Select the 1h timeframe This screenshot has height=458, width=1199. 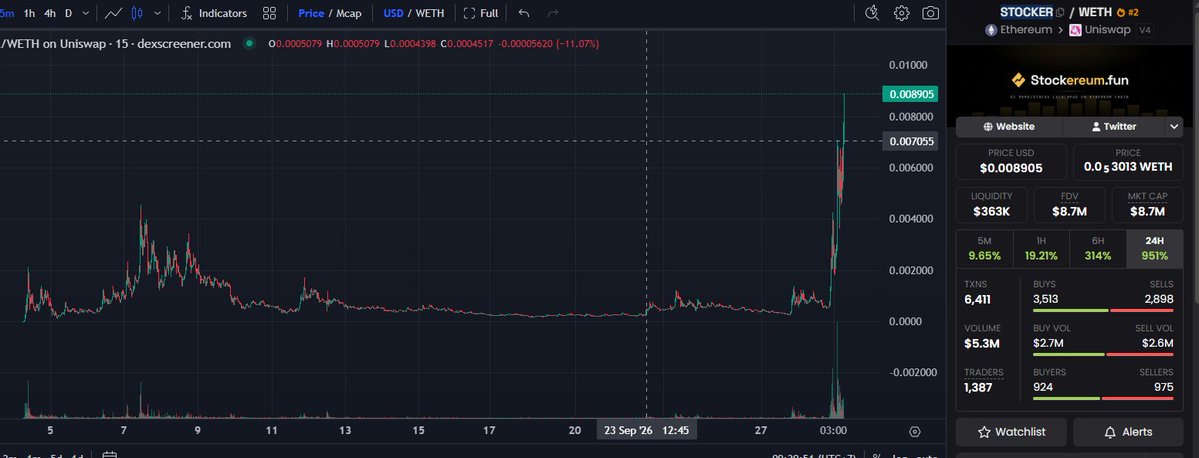[x=29, y=13]
